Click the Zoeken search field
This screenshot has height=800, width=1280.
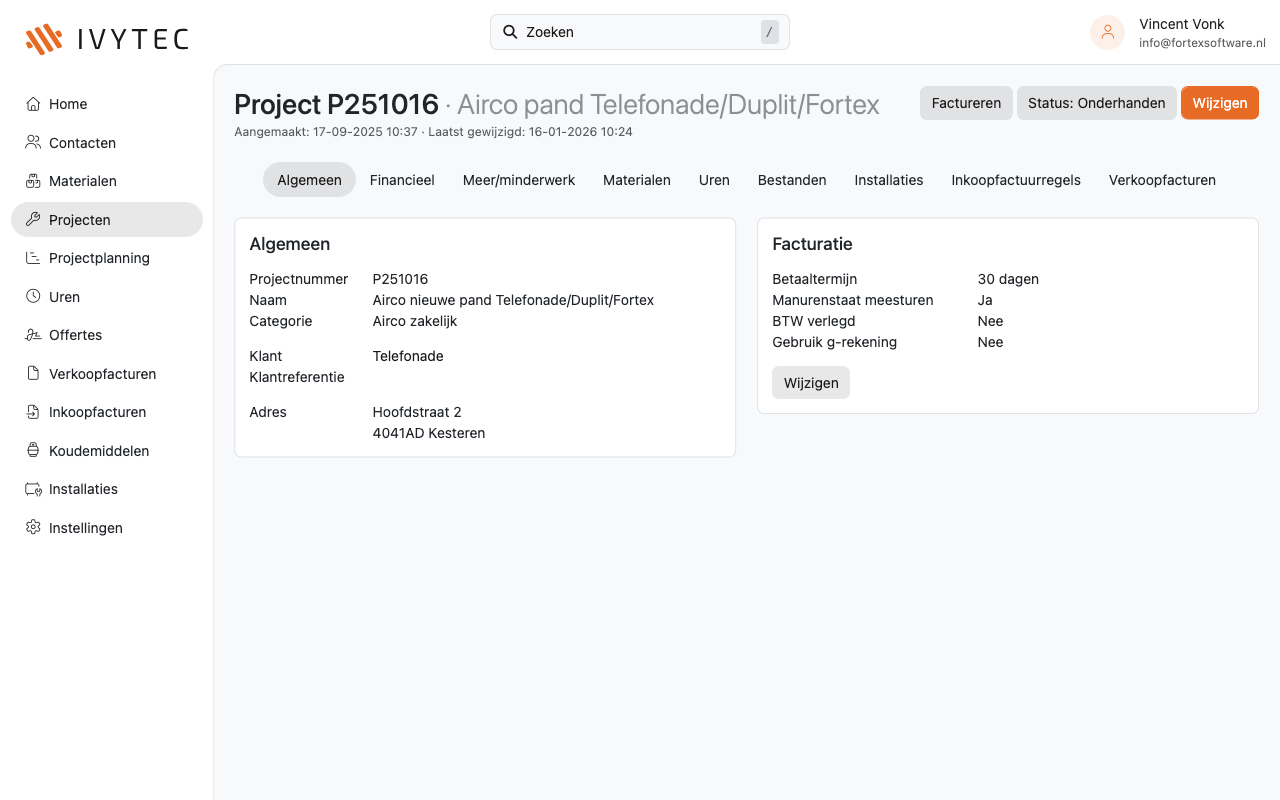639,32
